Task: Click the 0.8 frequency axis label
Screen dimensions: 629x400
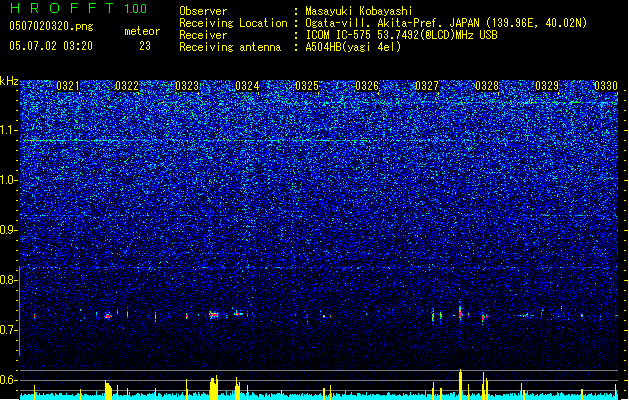Action: coord(8,280)
